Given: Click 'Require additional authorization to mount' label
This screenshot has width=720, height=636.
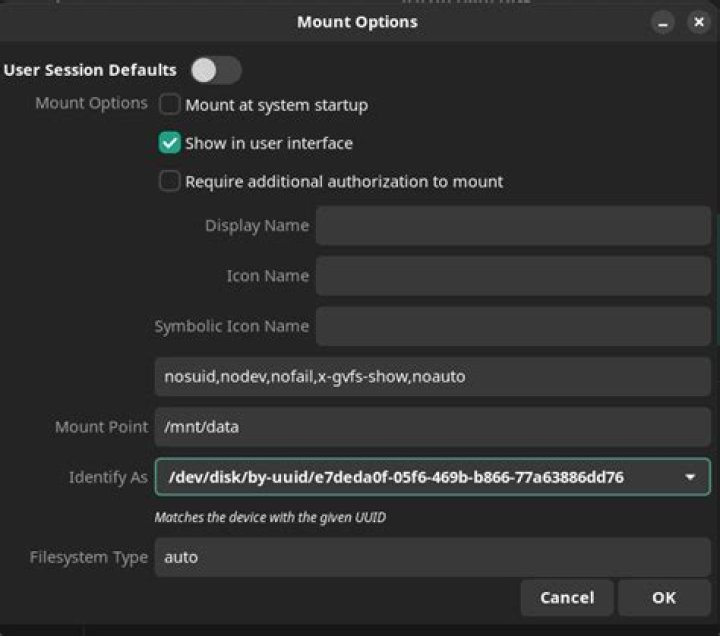Looking at the screenshot, I should point(344,182).
